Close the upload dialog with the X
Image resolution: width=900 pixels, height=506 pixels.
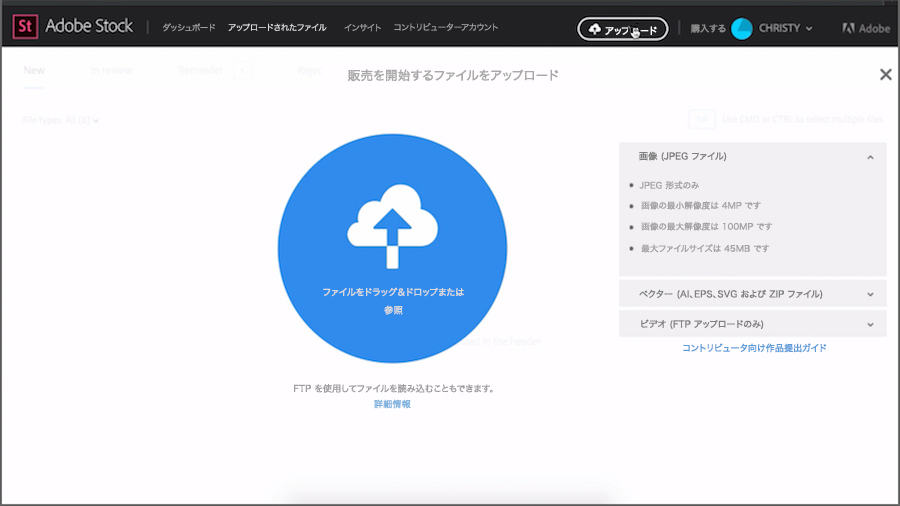point(885,74)
